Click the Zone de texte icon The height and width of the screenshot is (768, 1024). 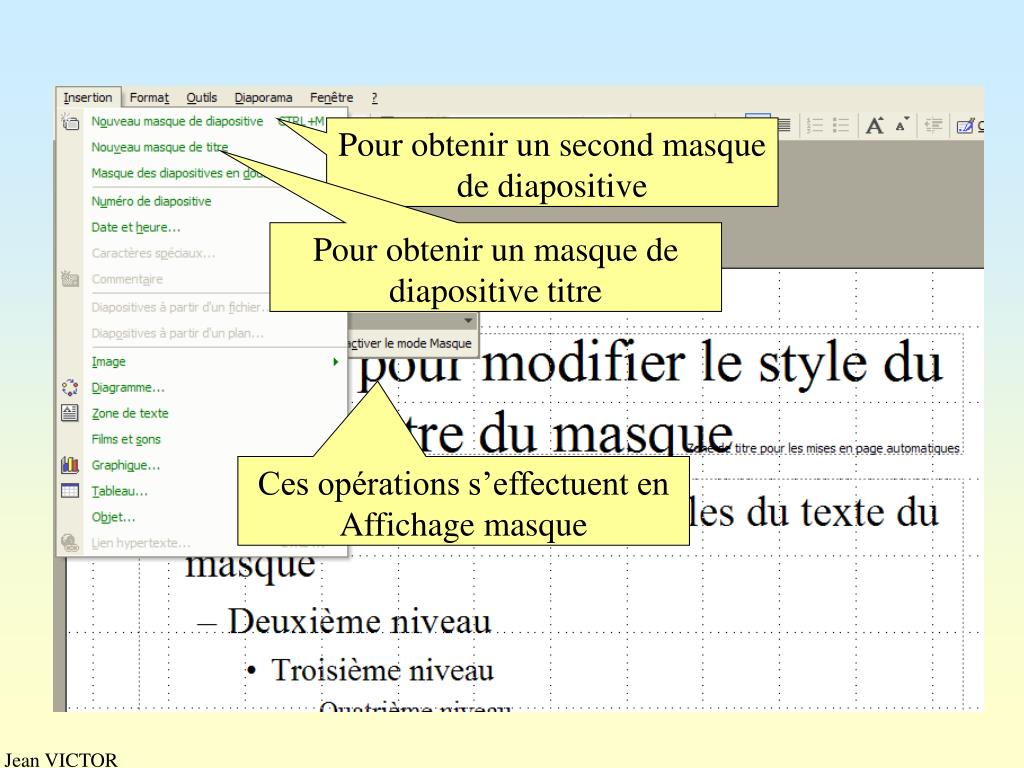click(69, 413)
